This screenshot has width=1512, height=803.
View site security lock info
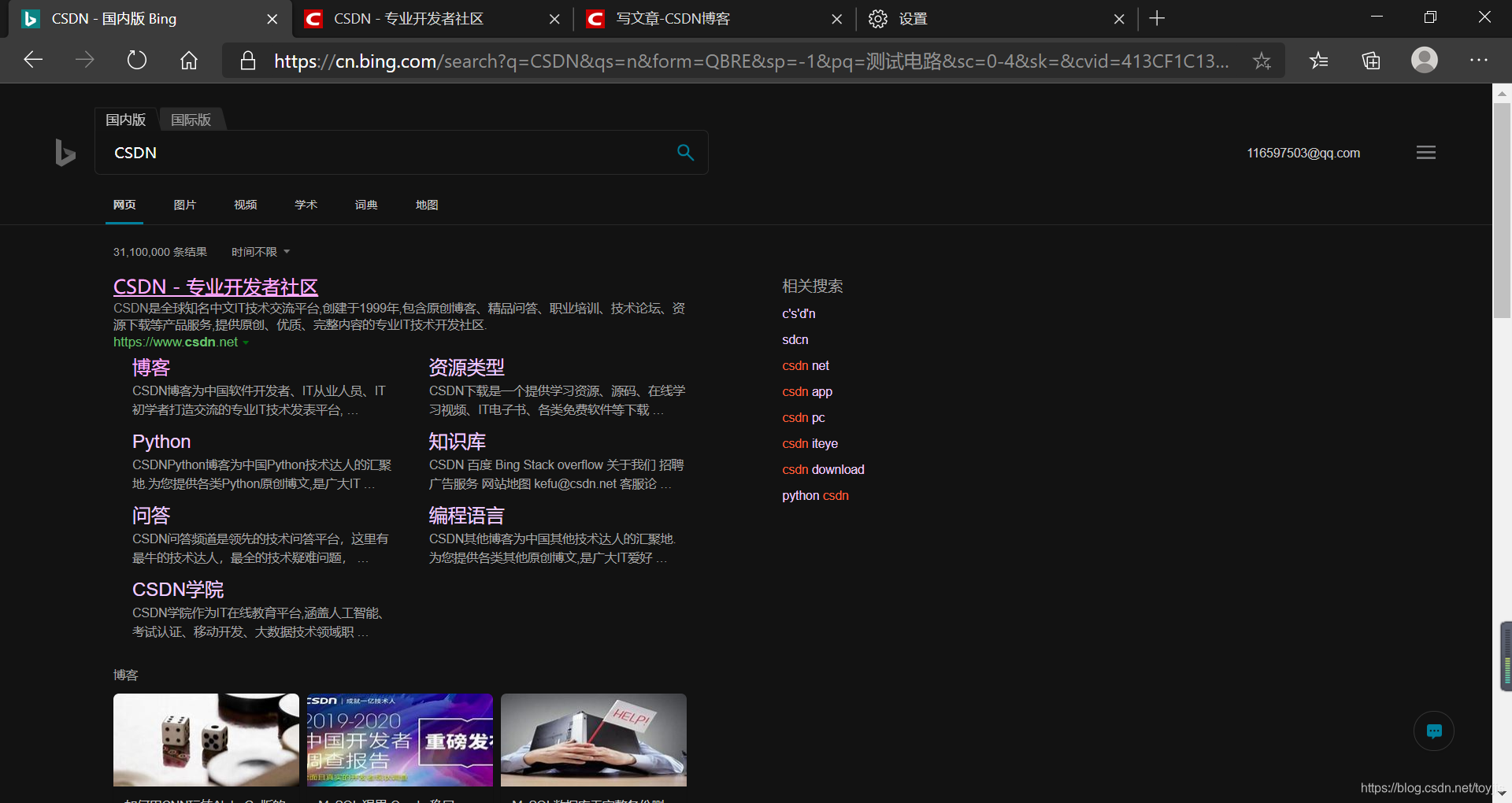click(248, 61)
